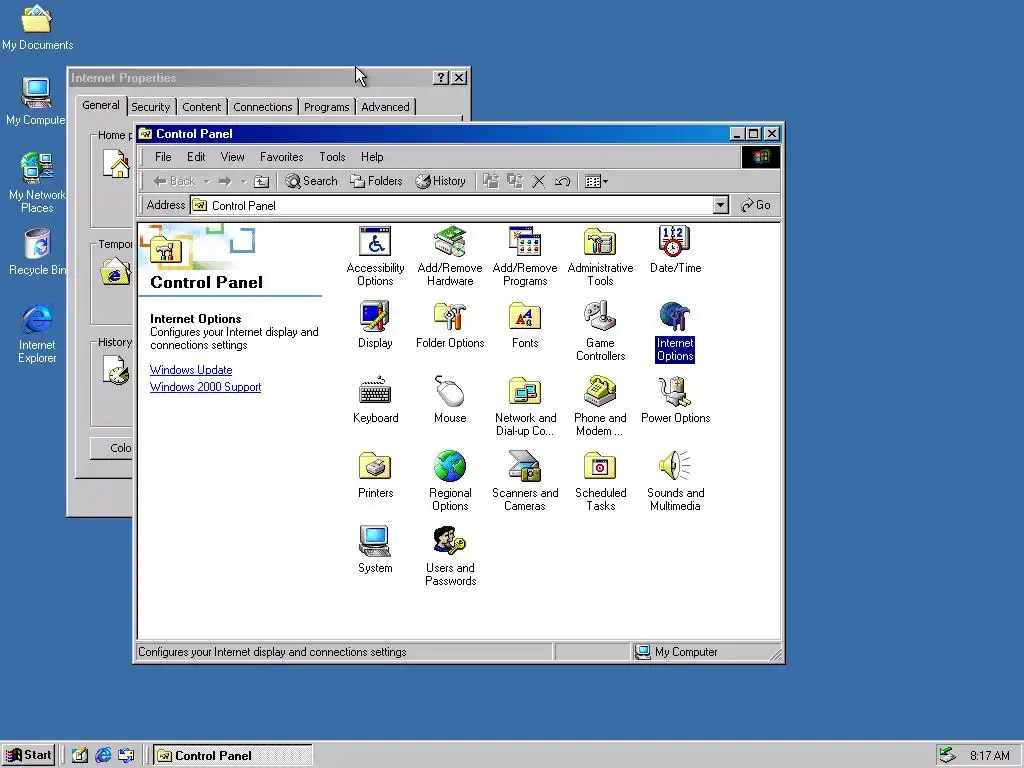Select the Power Options icon
The image size is (1024, 768).
tap(675, 400)
